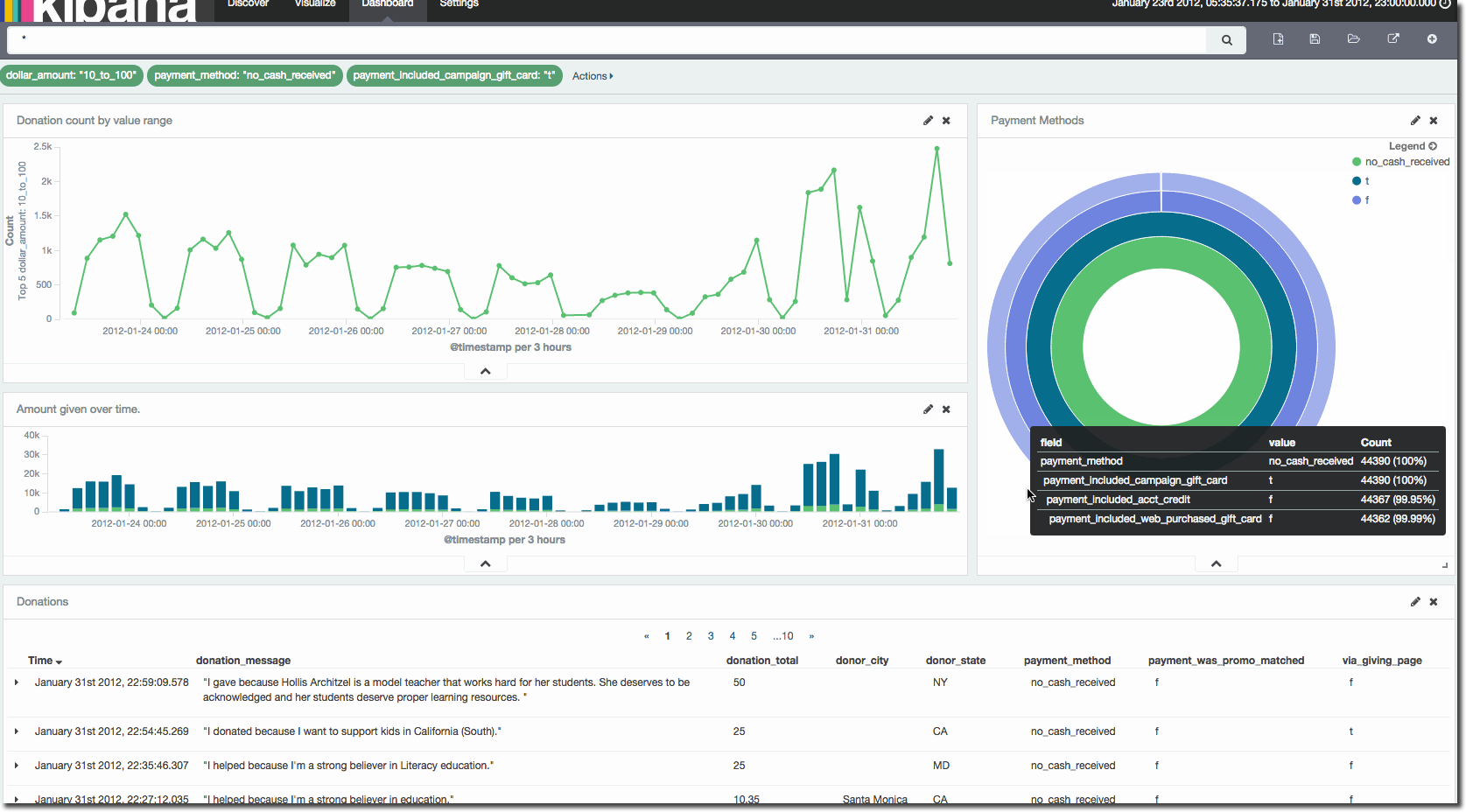Viewport: 1466px width, 812px height.
Task: Edit the Donations table panel
Action: click(1415, 602)
